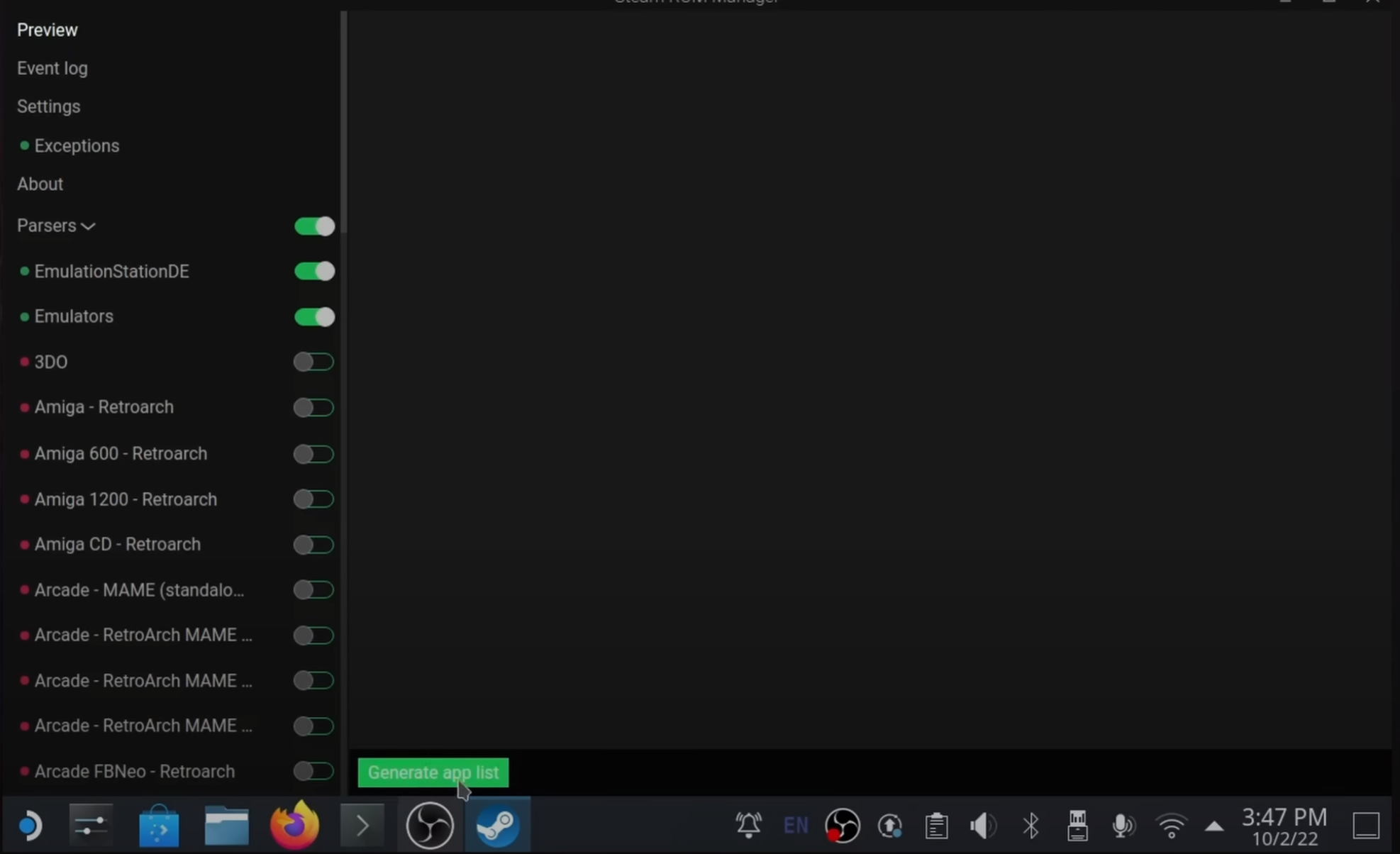Open the Konsole terminal taskbar icon
This screenshot has height=854, width=1400.
[362, 825]
